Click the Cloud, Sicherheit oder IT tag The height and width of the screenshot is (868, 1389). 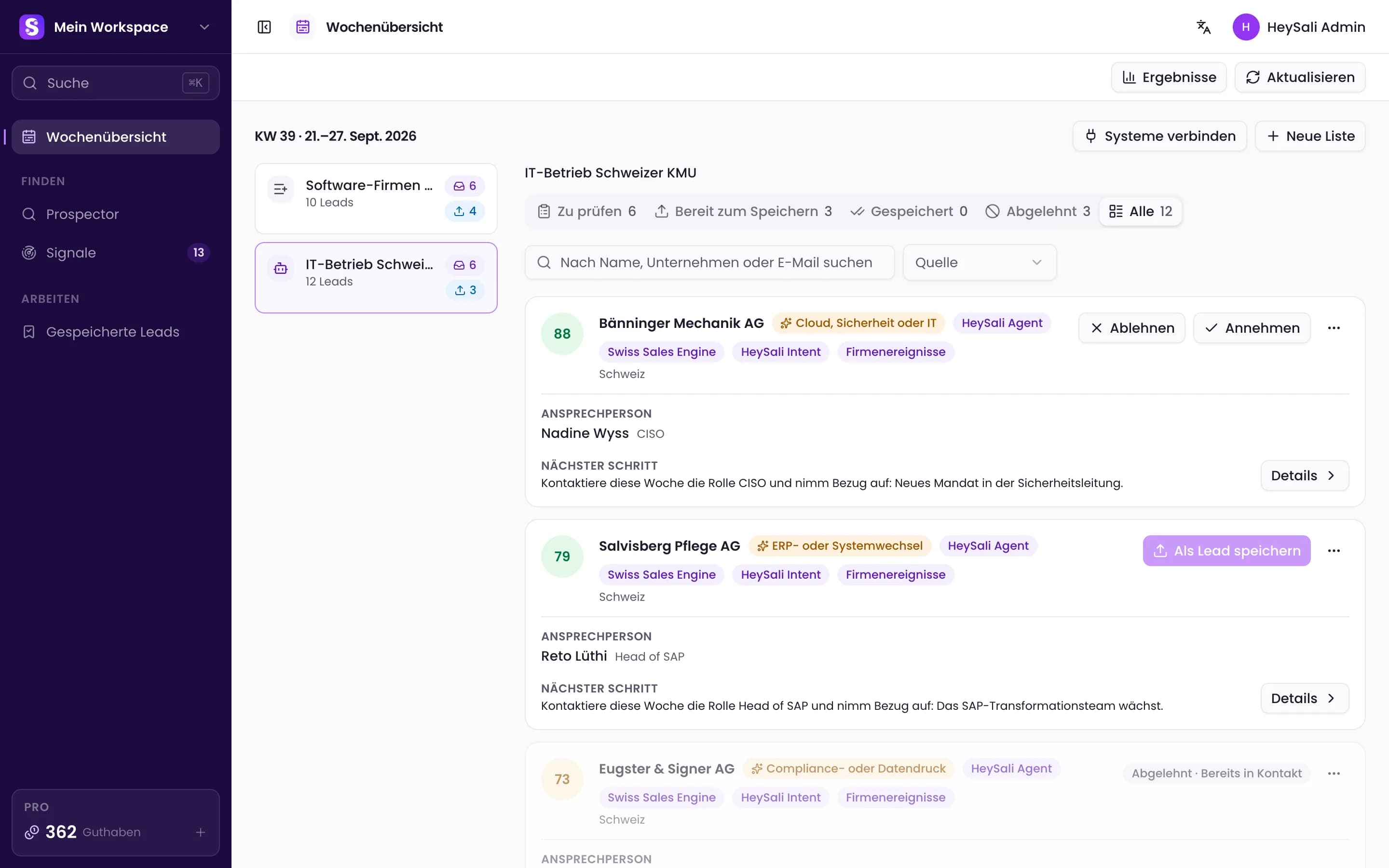click(858, 323)
